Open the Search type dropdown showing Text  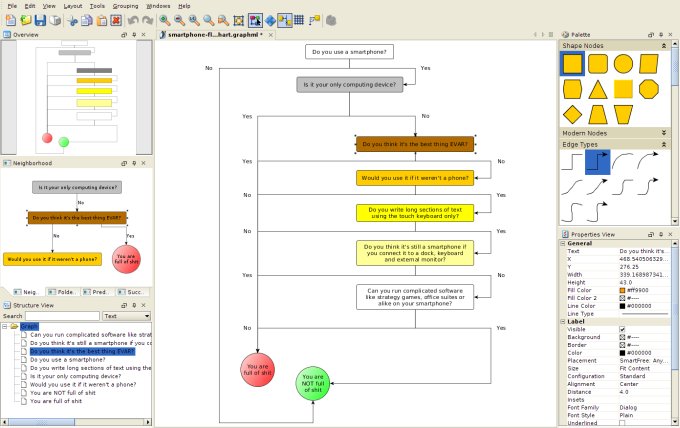(125, 316)
